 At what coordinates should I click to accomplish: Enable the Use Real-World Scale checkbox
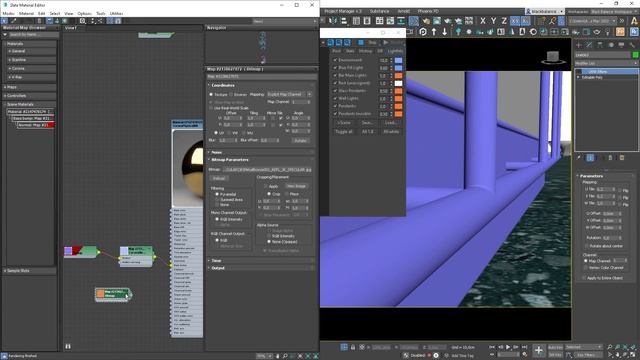click(x=211, y=108)
